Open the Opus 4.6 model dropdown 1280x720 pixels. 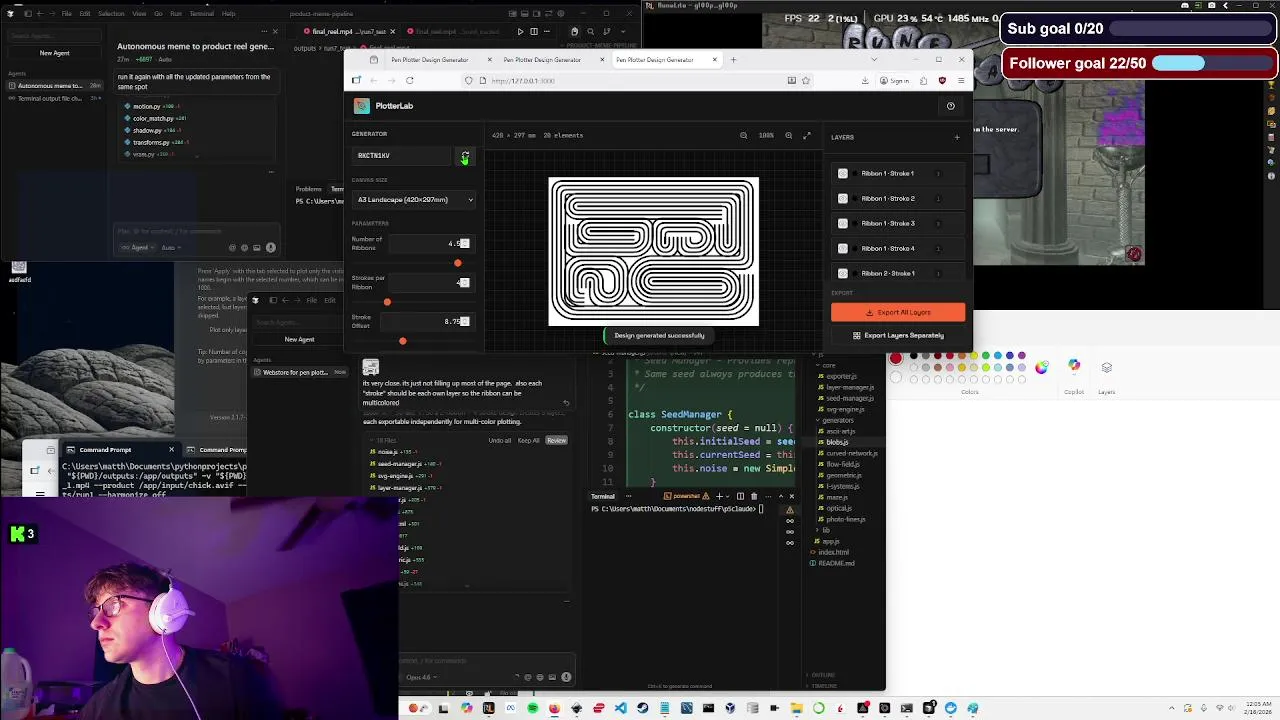[420, 677]
